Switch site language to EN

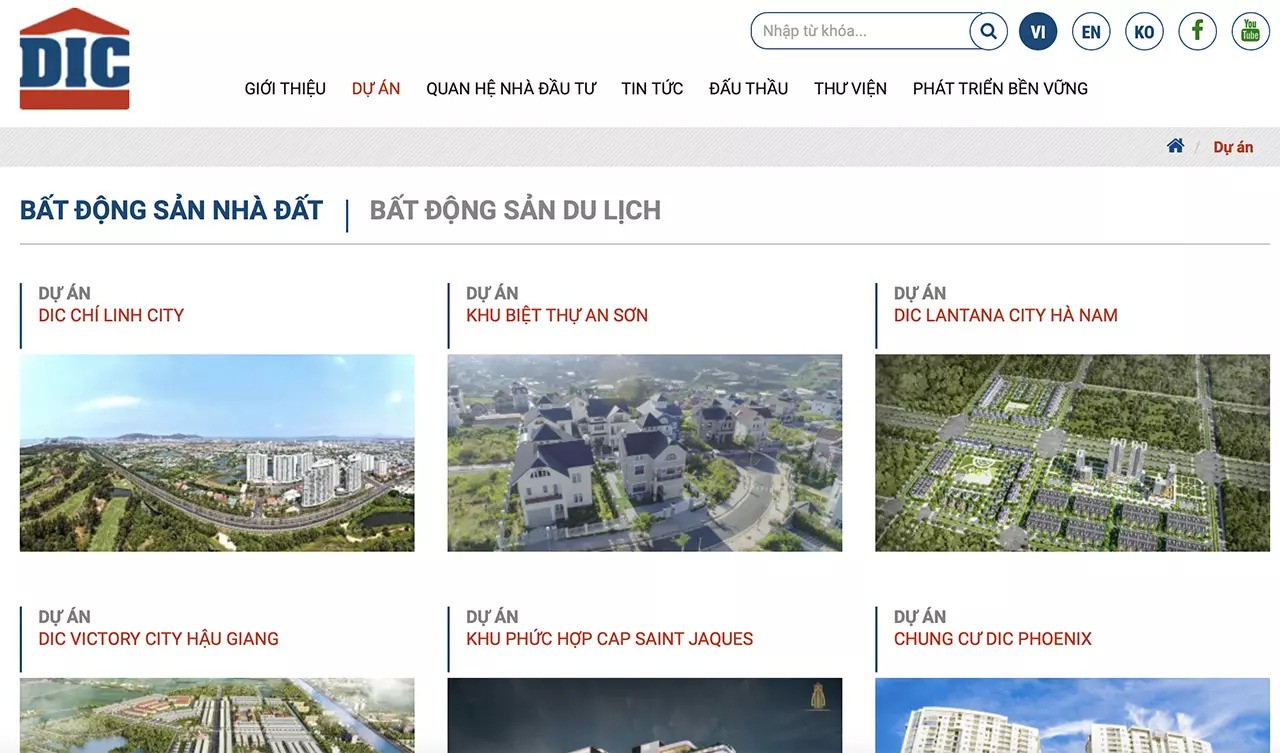point(1091,31)
